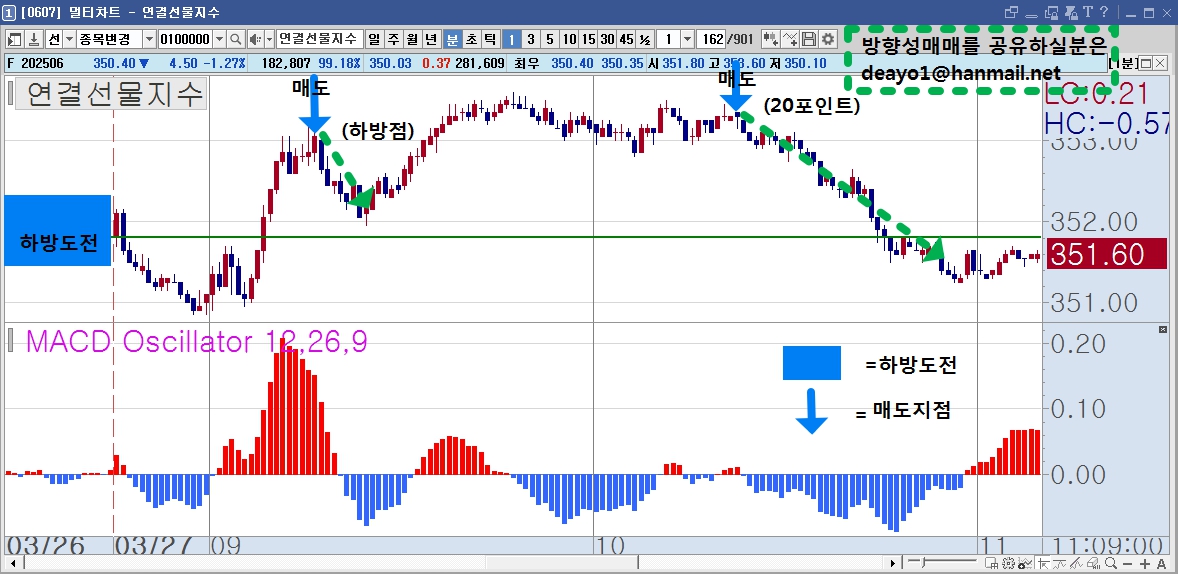Click the current price 351.60 tag
1178x574 pixels.
click(x=1106, y=254)
